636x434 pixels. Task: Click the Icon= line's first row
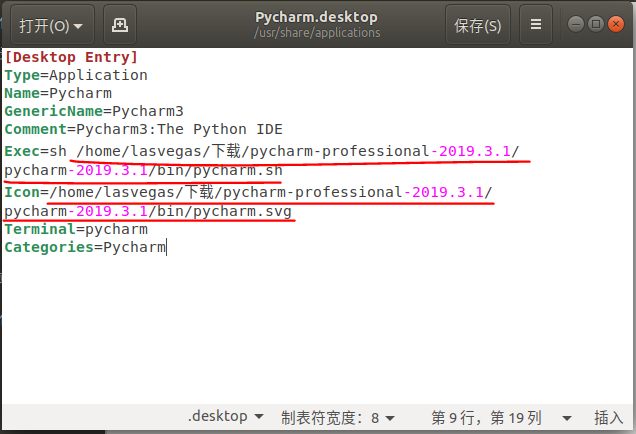pyautogui.click(x=248, y=192)
